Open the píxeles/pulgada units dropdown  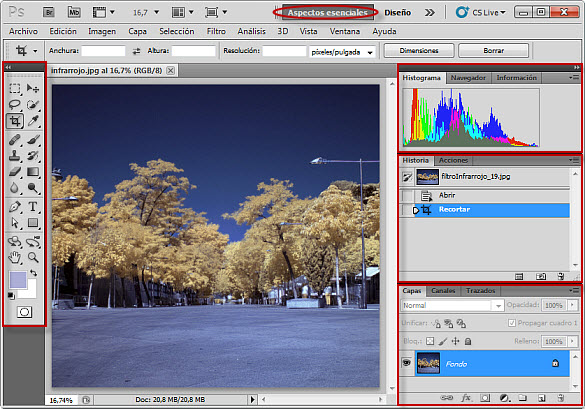point(342,52)
